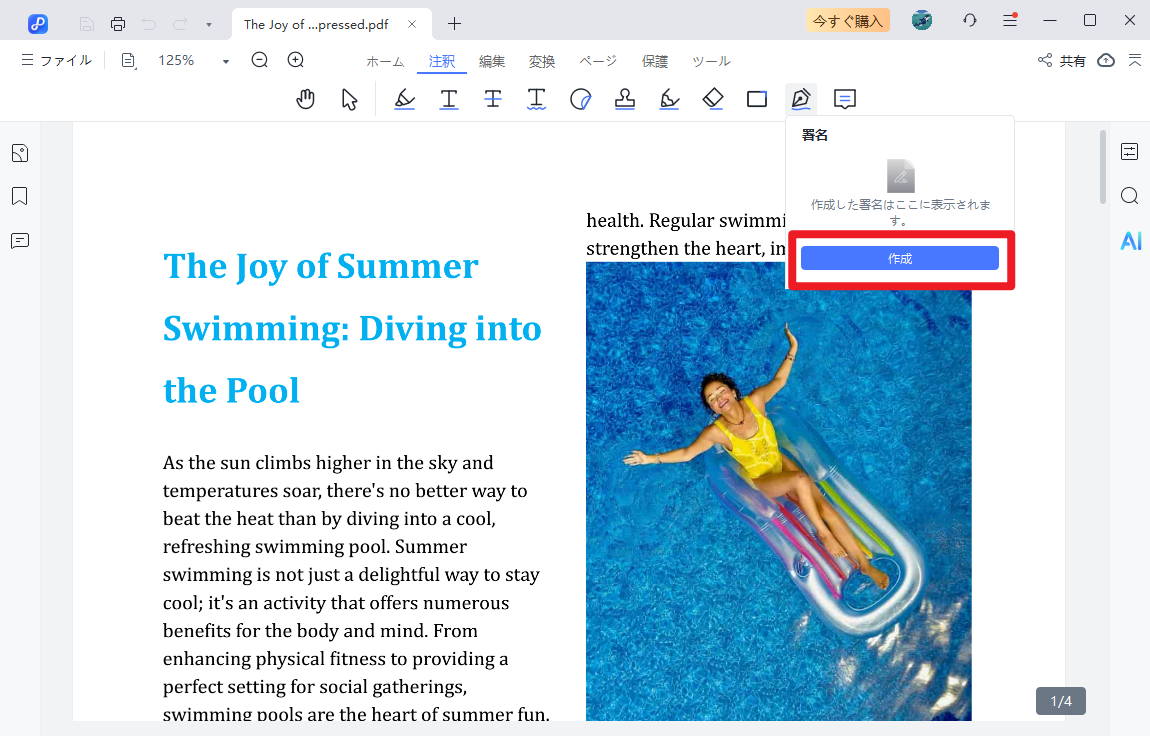Image resolution: width=1150 pixels, height=736 pixels.
Task: Open the quick access toolbar dropdown arrow
Action: [x=208, y=24]
